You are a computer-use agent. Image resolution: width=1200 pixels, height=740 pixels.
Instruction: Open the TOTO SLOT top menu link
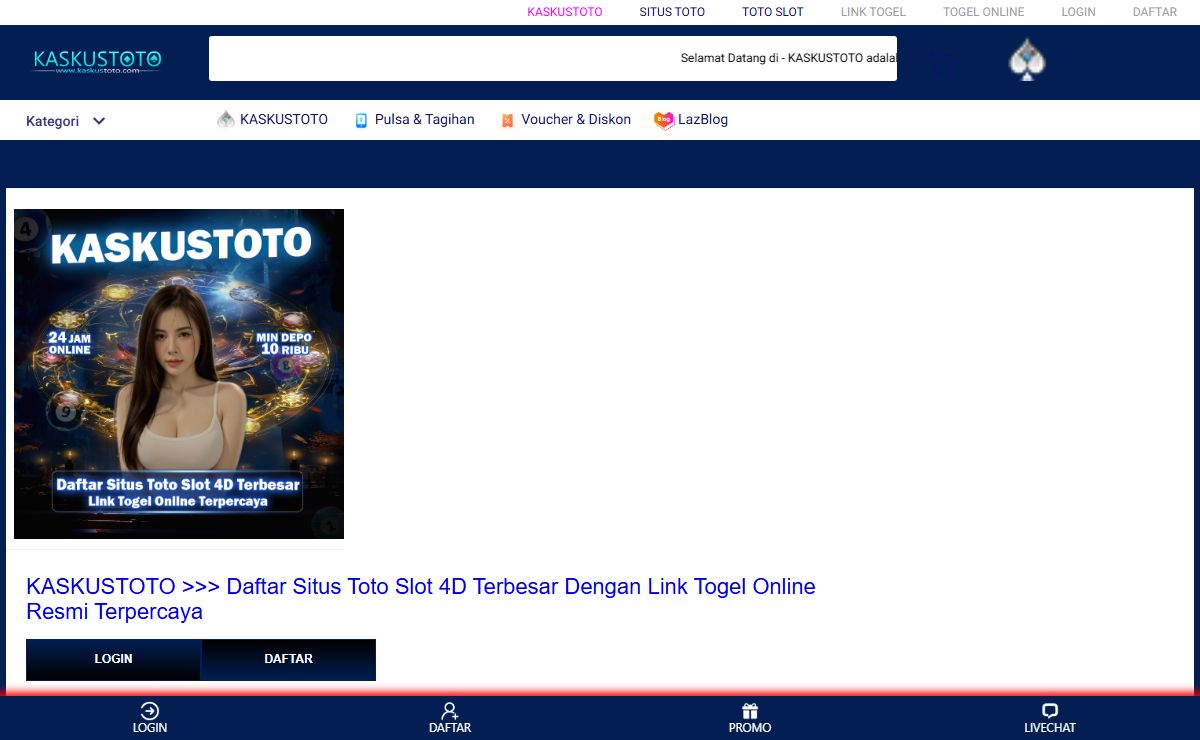tap(773, 12)
